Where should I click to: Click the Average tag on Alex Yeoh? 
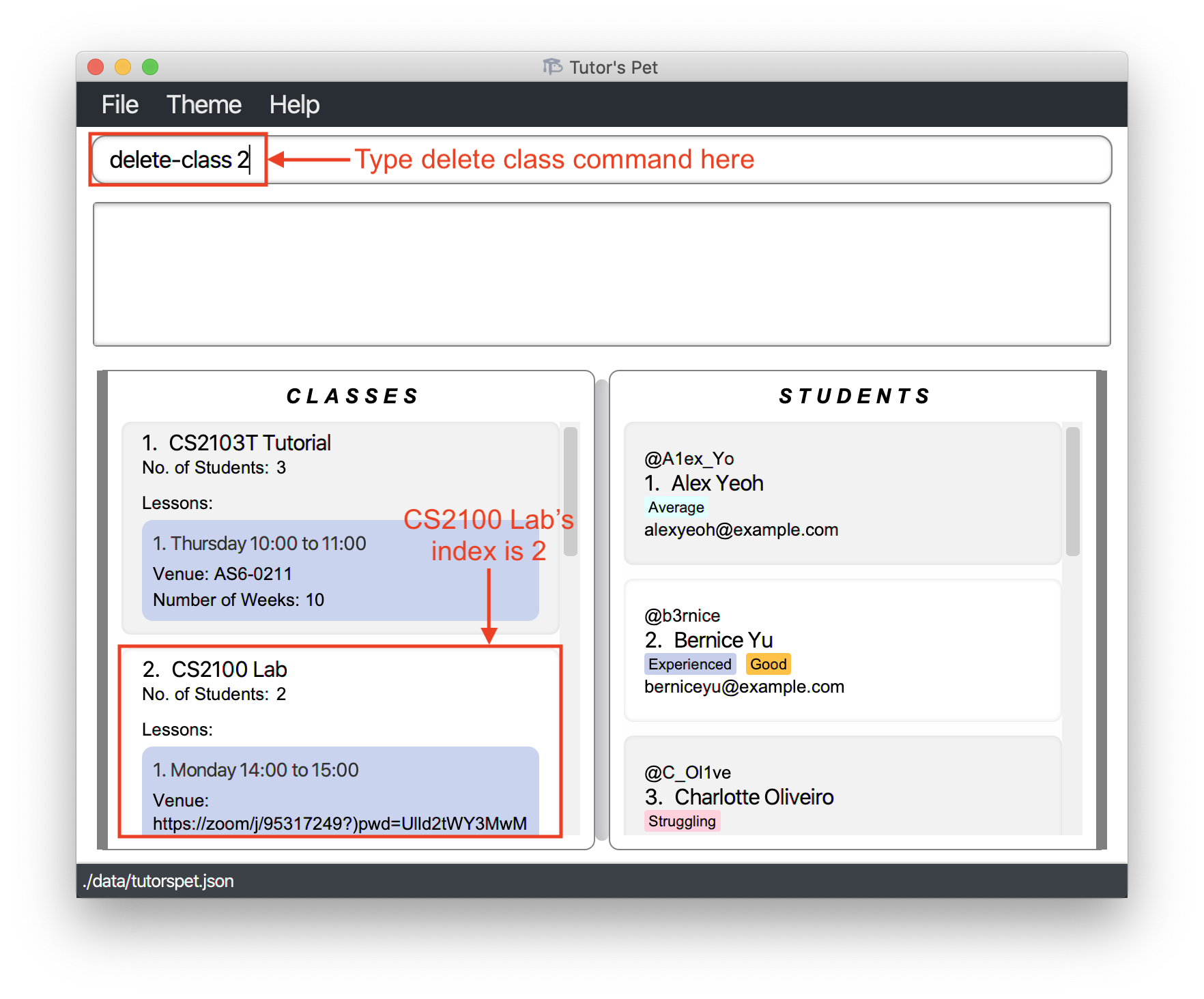pyautogui.click(x=676, y=508)
